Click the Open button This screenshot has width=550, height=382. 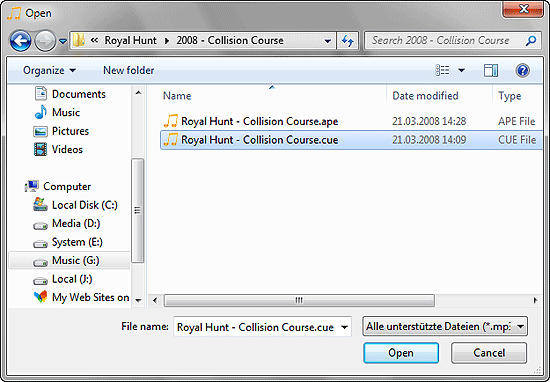coord(401,353)
